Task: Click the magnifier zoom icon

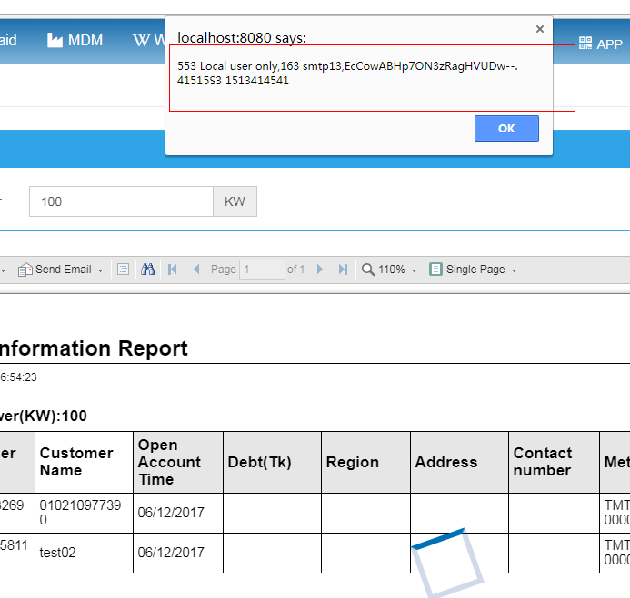Action: [368, 269]
